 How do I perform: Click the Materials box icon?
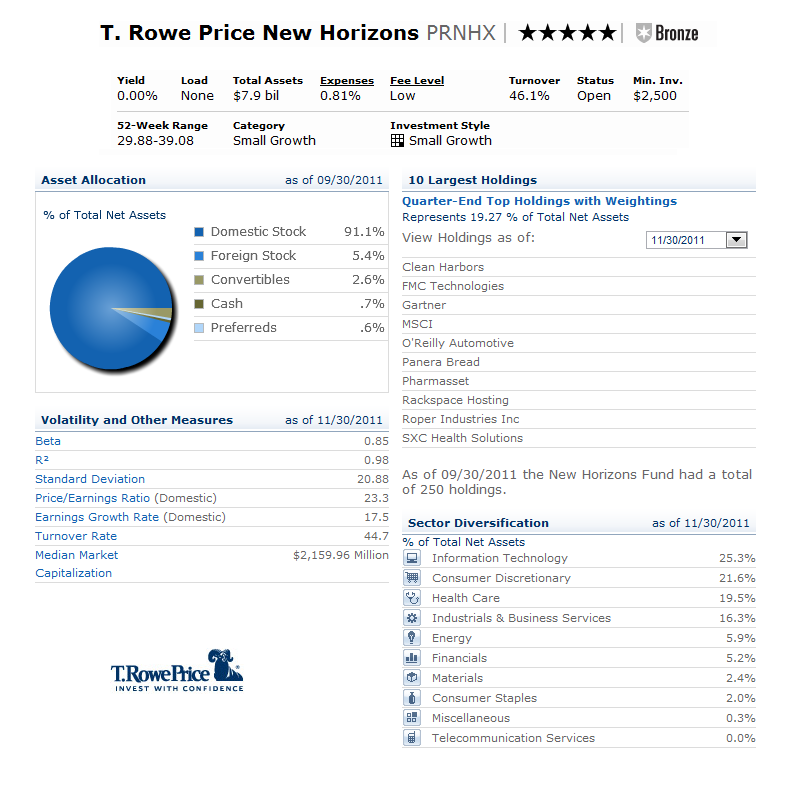click(x=412, y=678)
